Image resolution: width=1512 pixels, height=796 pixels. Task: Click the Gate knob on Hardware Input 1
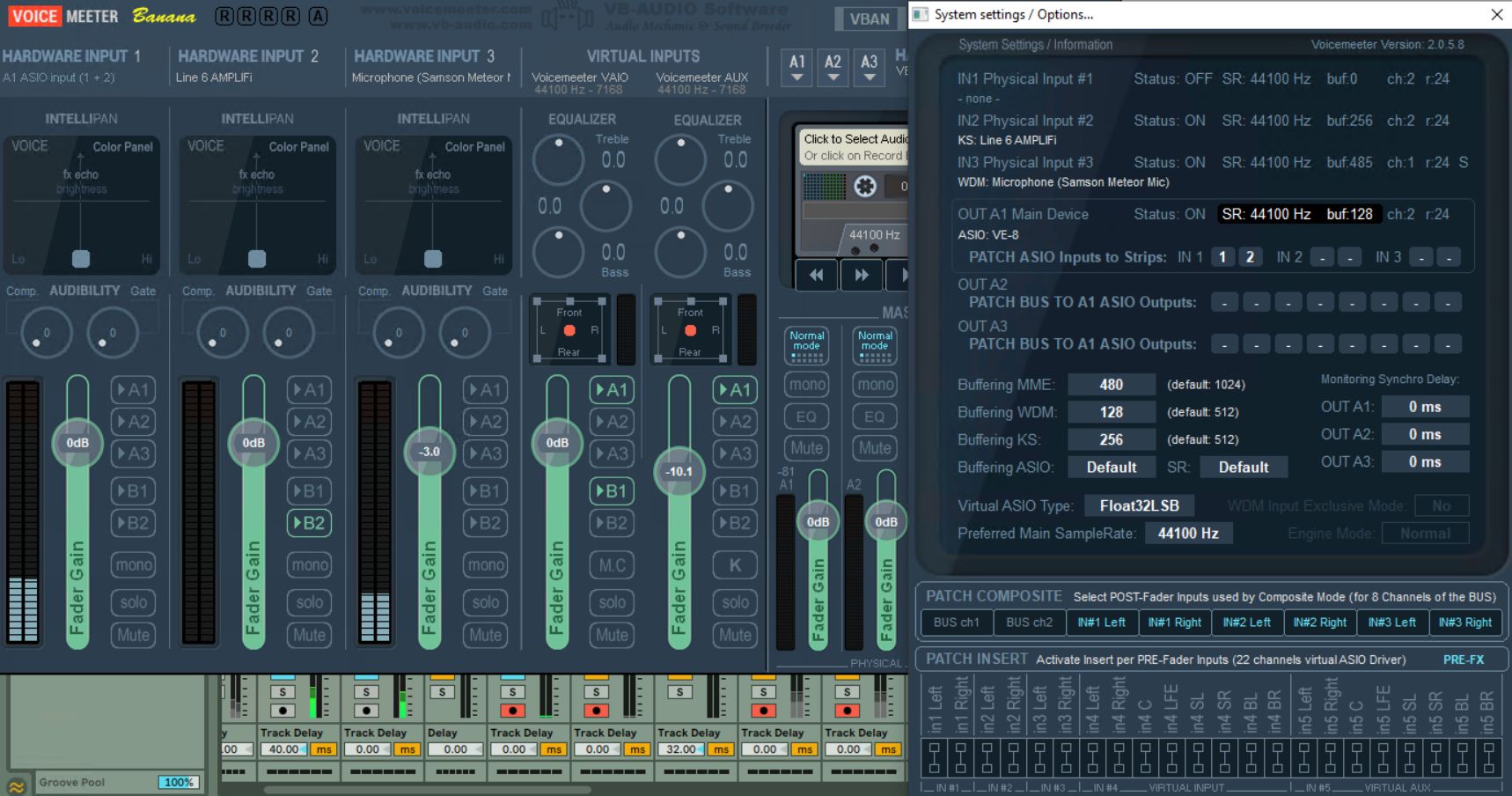pos(112,333)
